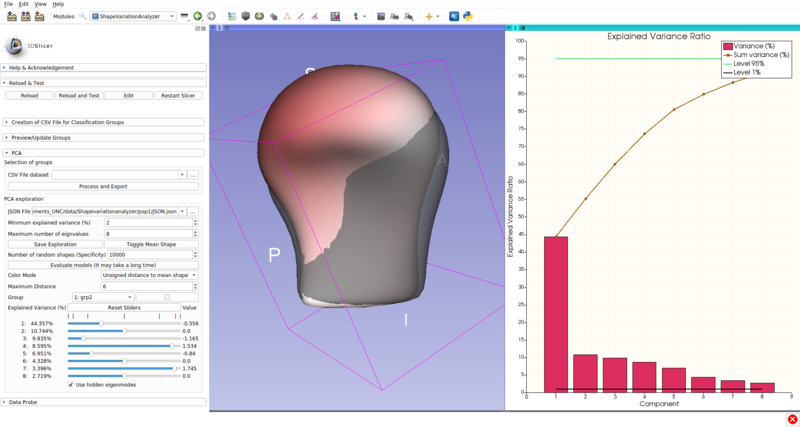This screenshot has height=427, width=800.
Task: Toggle Use hidden eigenmodes checkbox
Action: (x=71, y=384)
